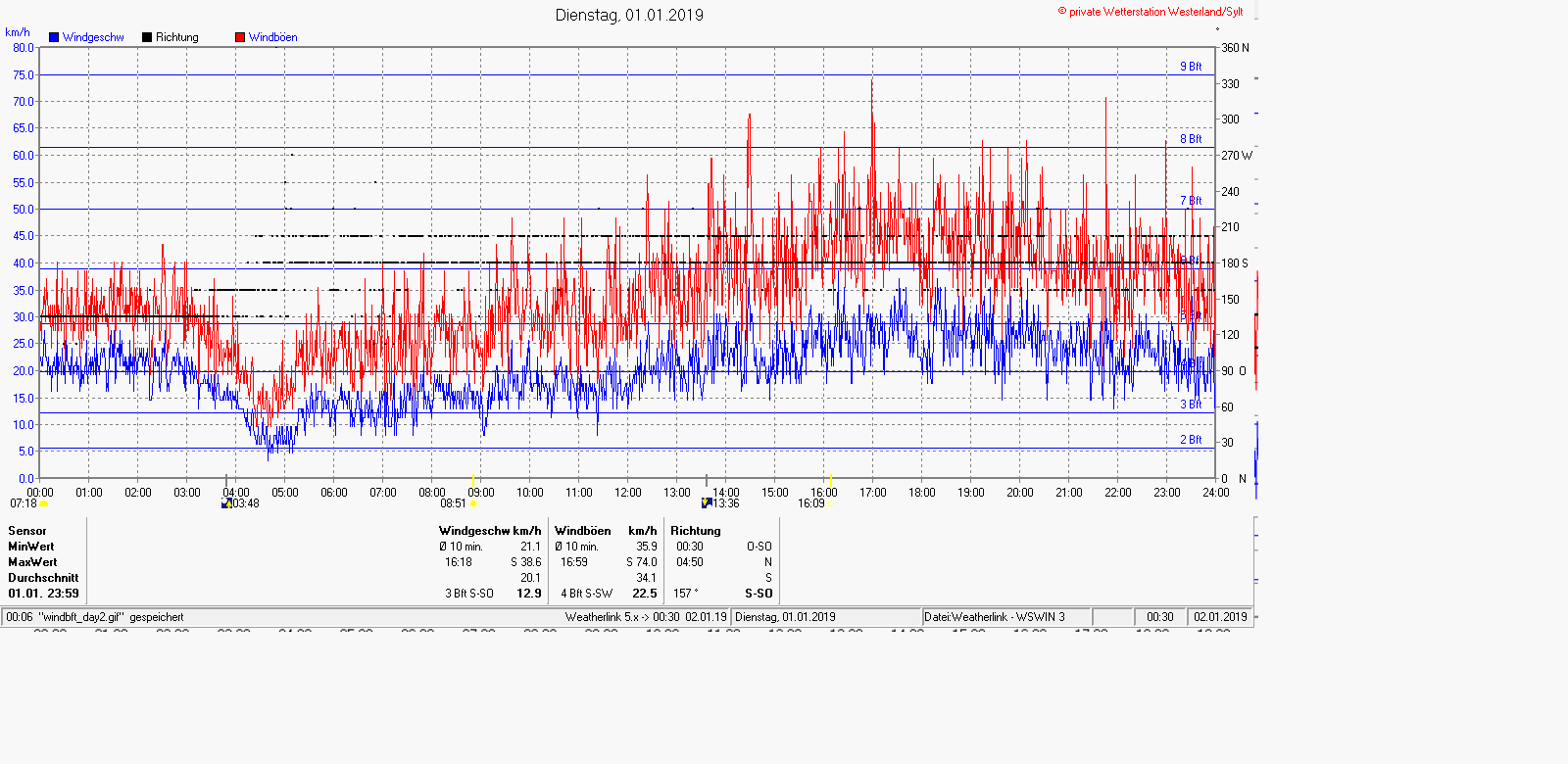Image resolution: width=1568 pixels, height=764 pixels.
Task: Click the 7 Bft threshold label
Action: 1191,201
